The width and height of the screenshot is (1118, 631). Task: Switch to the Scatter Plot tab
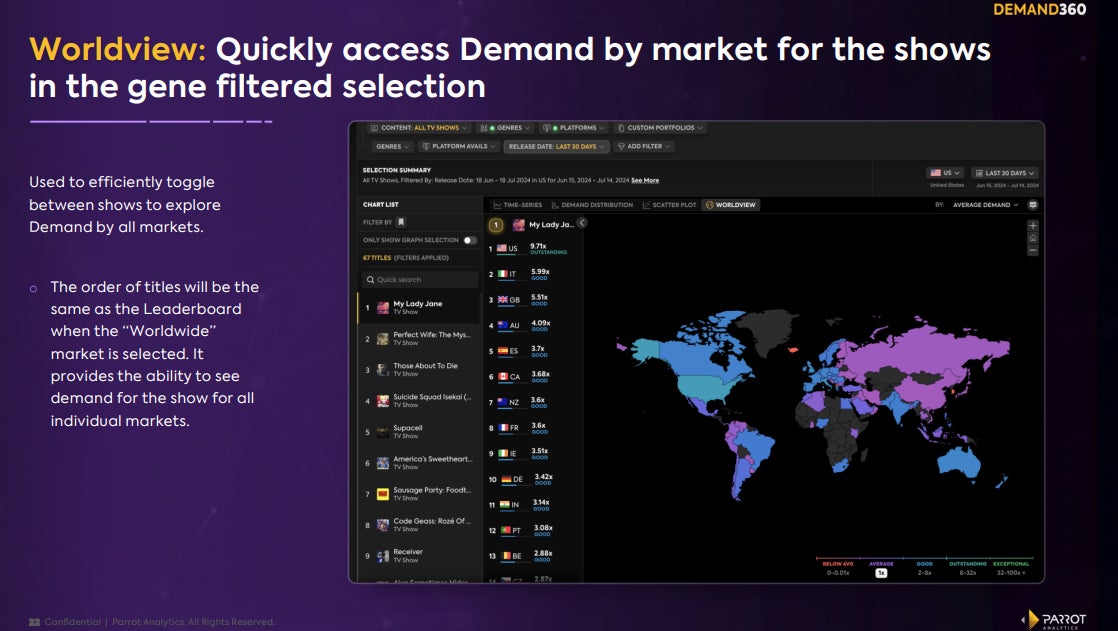(x=670, y=205)
